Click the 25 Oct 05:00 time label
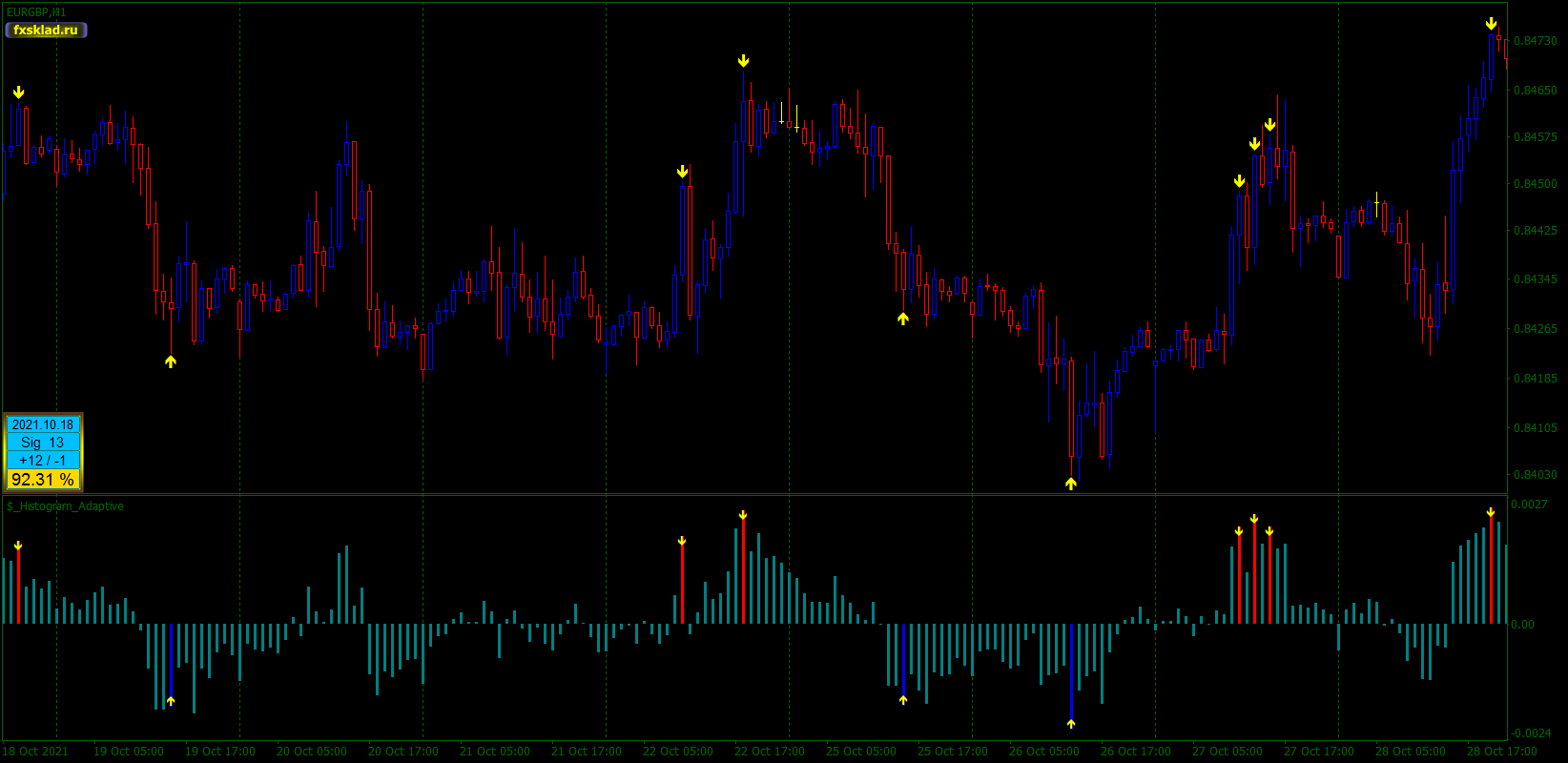The image size is (1568, 763). point(861,752)
